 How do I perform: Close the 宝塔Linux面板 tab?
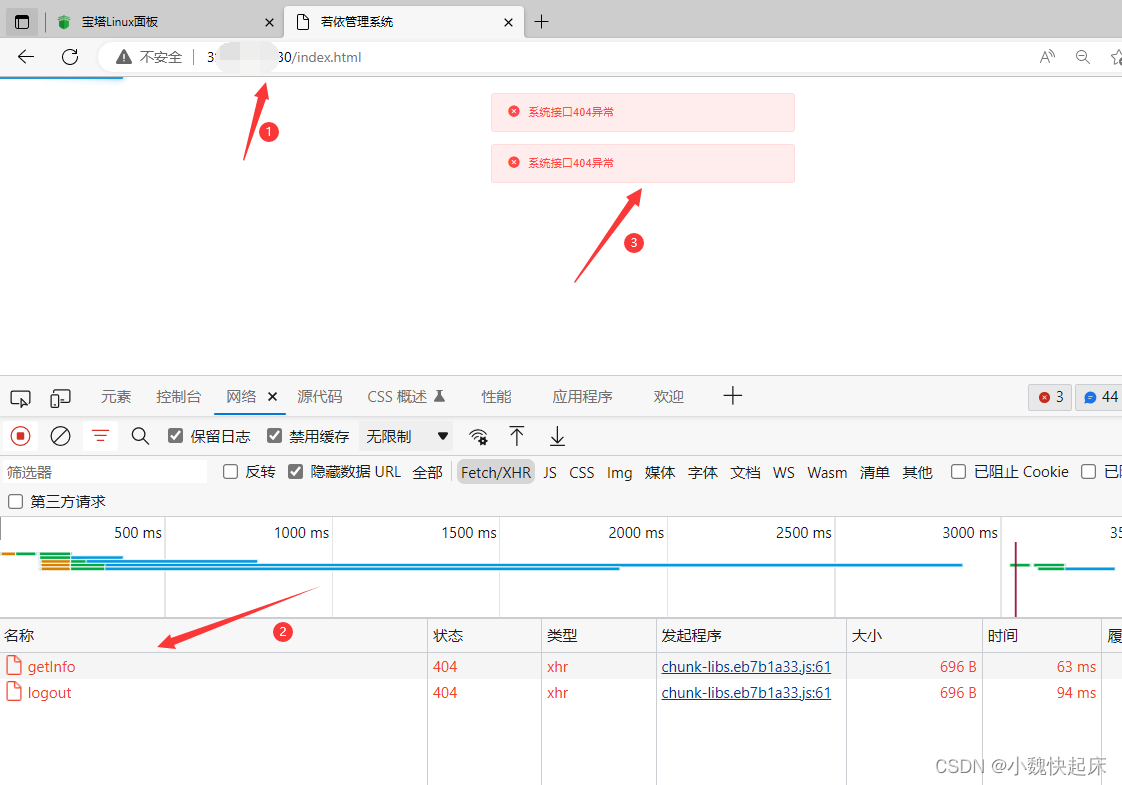point(269,22)
